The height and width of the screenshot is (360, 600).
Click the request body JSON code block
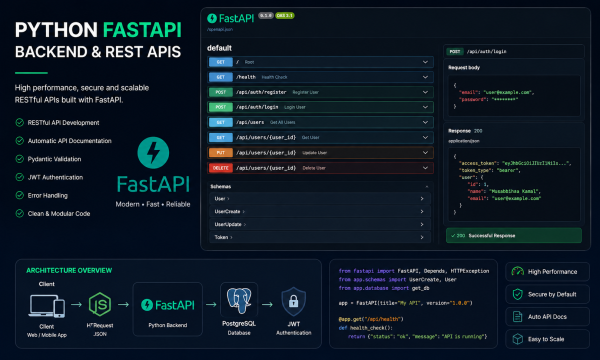514,96
